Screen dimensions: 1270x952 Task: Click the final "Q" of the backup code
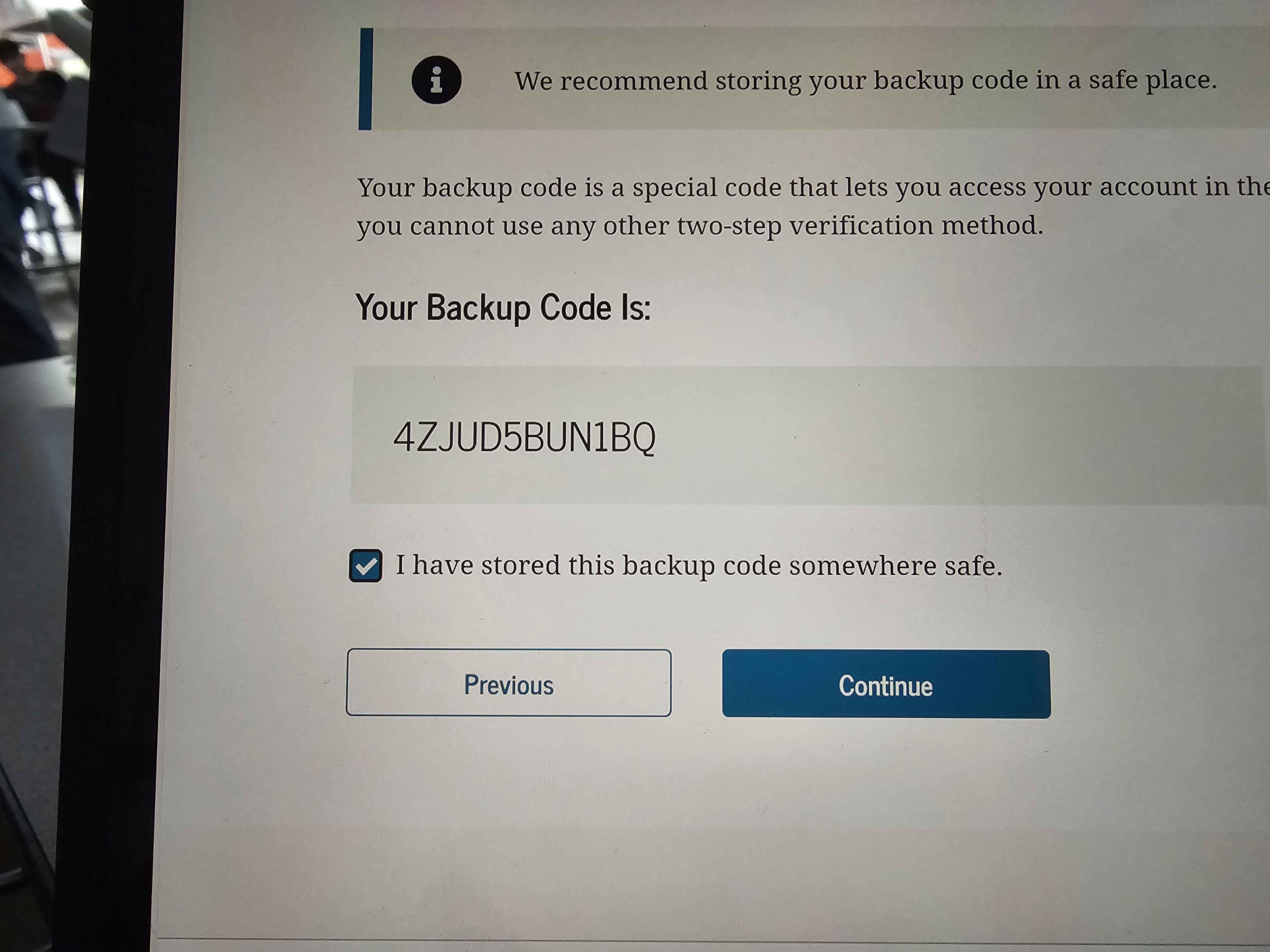[x=644, y=439]
